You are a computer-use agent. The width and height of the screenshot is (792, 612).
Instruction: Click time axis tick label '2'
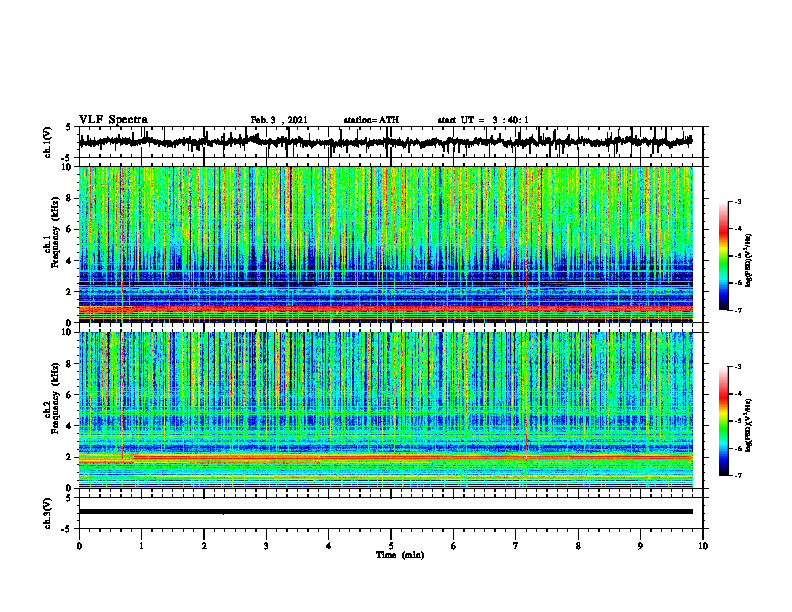(204, 546)
